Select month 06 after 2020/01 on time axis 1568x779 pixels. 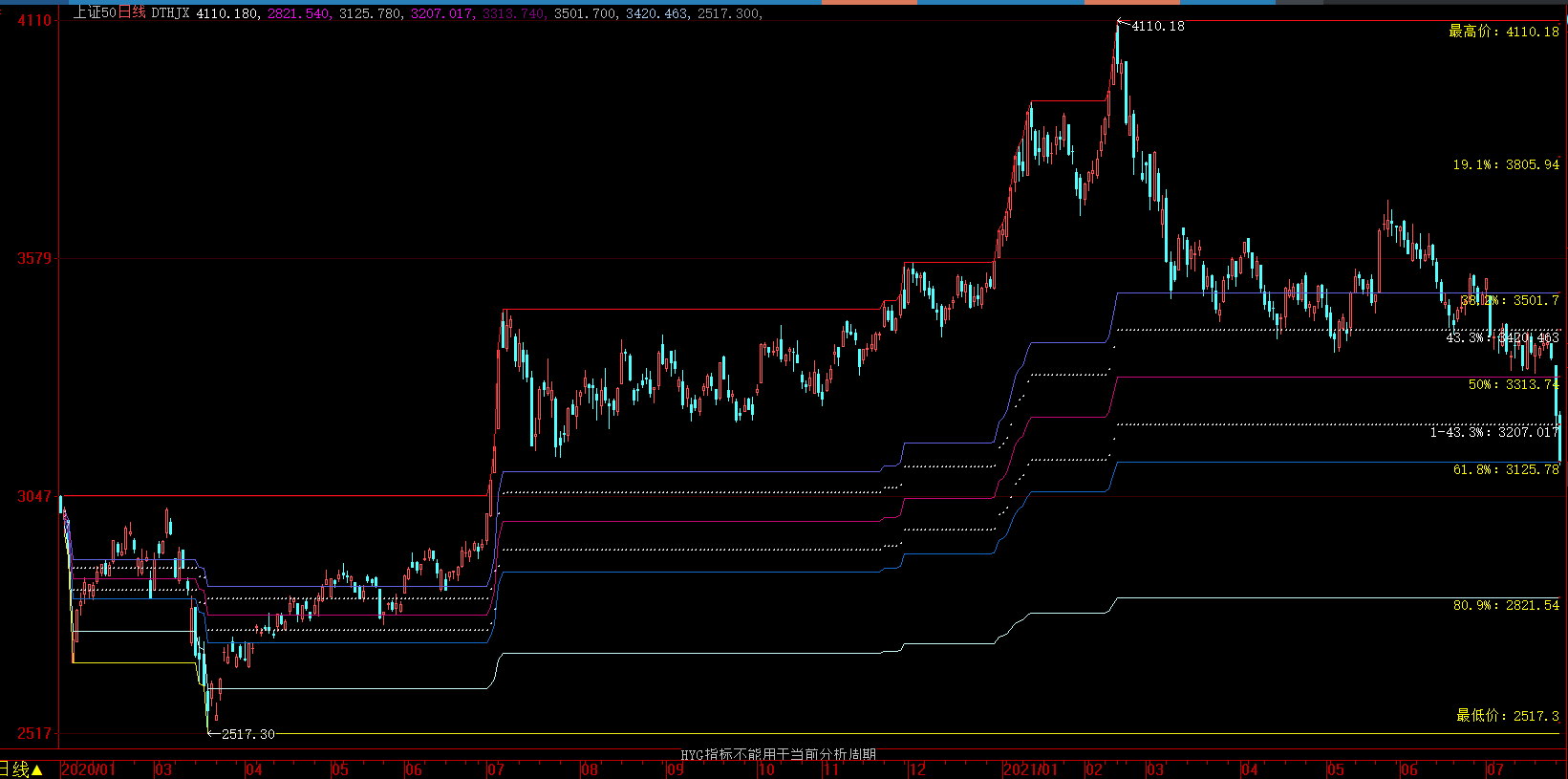click(414, 769)
